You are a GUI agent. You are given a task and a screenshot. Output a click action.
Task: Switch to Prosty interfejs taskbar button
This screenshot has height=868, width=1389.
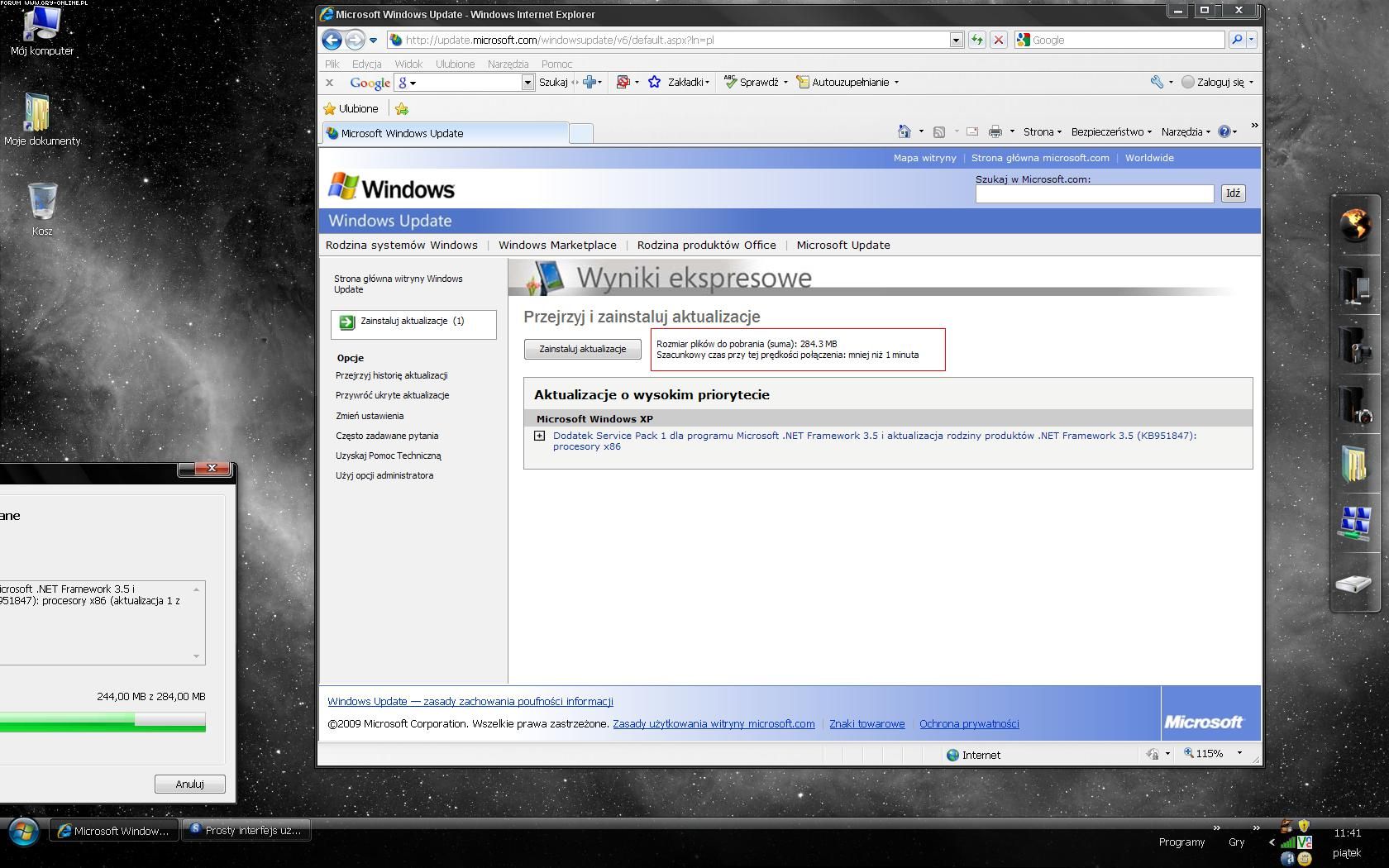point(246,830)
